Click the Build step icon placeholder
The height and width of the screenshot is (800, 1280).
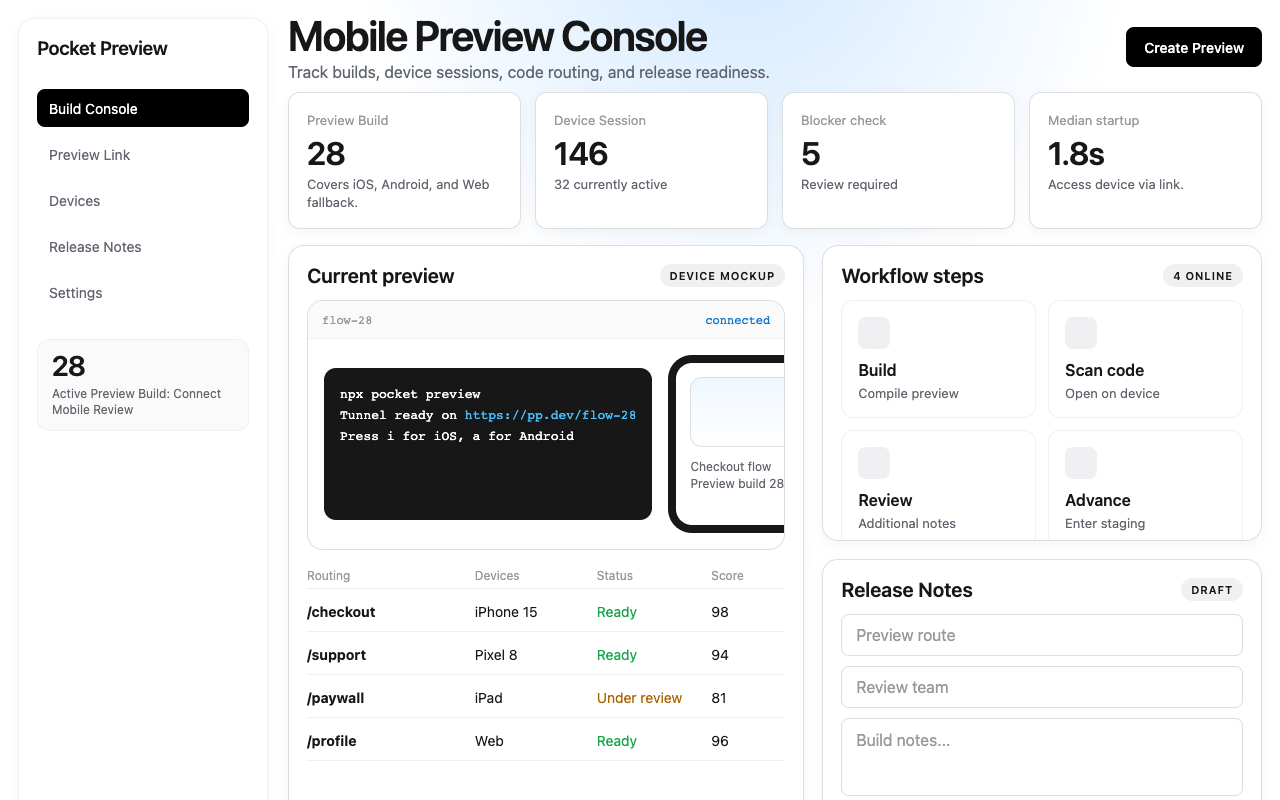coord(874,333)
